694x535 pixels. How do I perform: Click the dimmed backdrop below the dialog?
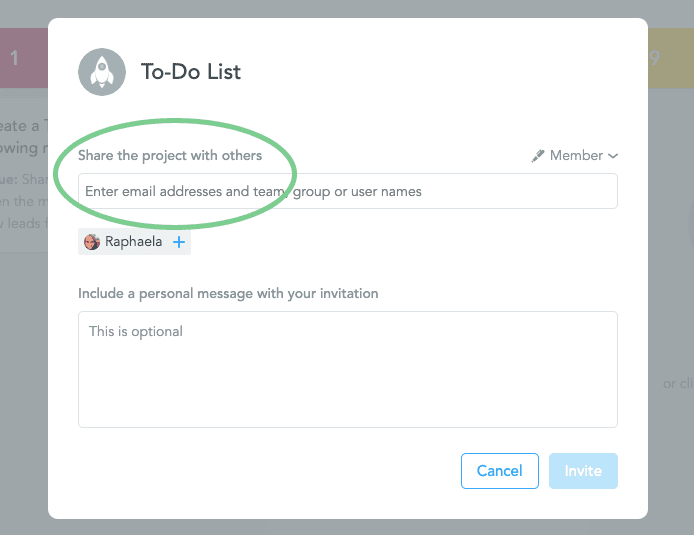pos(347,527)
